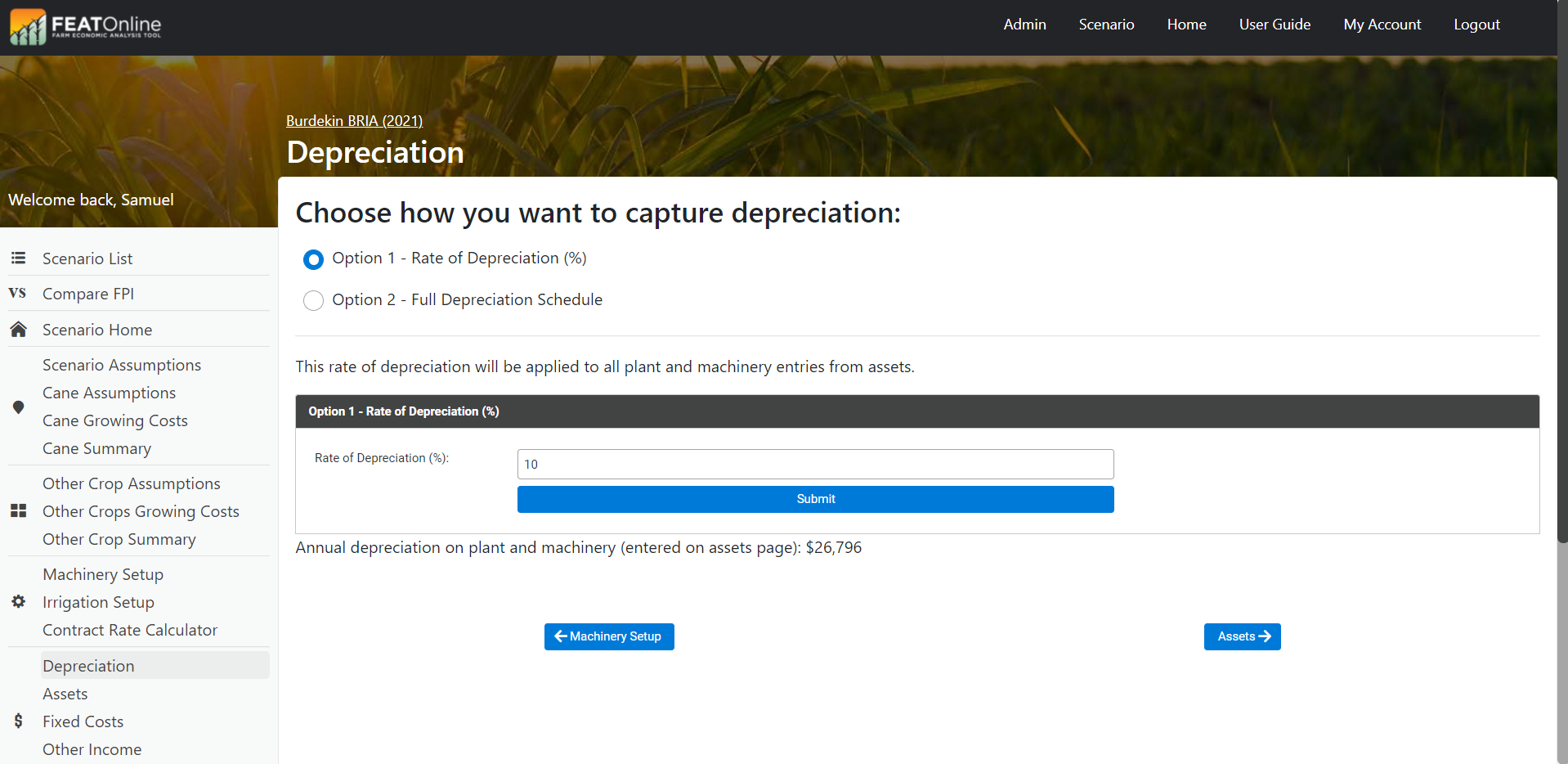The image size is (1568, 764).
Task: Select Option 1 Rate of Depreciation radio
Action: (313, 259)
